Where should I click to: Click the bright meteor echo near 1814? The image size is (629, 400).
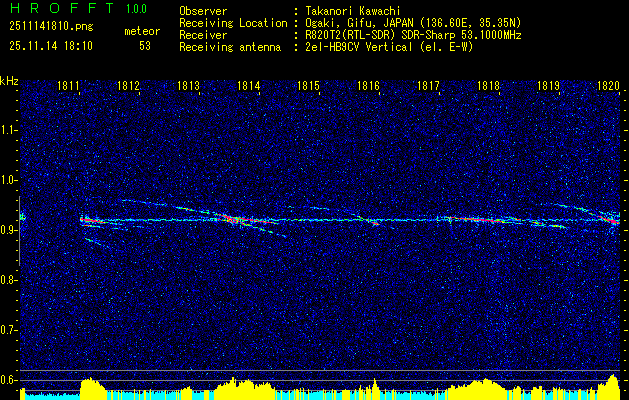(236, 219)
